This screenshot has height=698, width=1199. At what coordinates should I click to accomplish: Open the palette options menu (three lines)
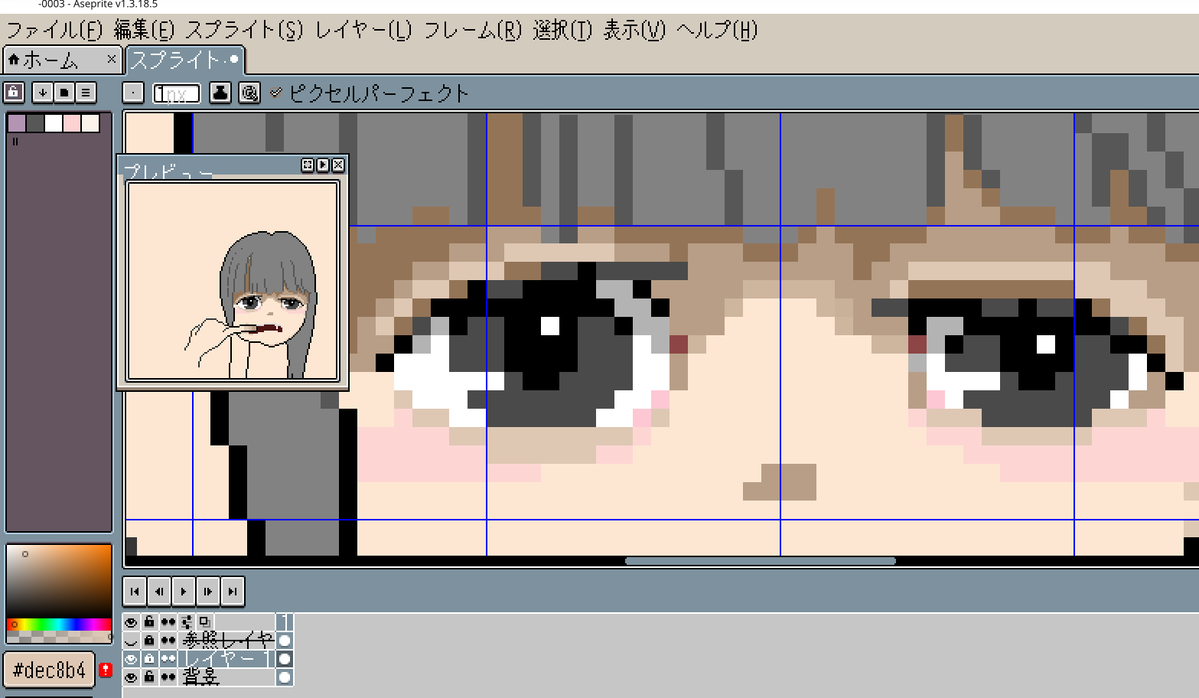coord(86,93)
